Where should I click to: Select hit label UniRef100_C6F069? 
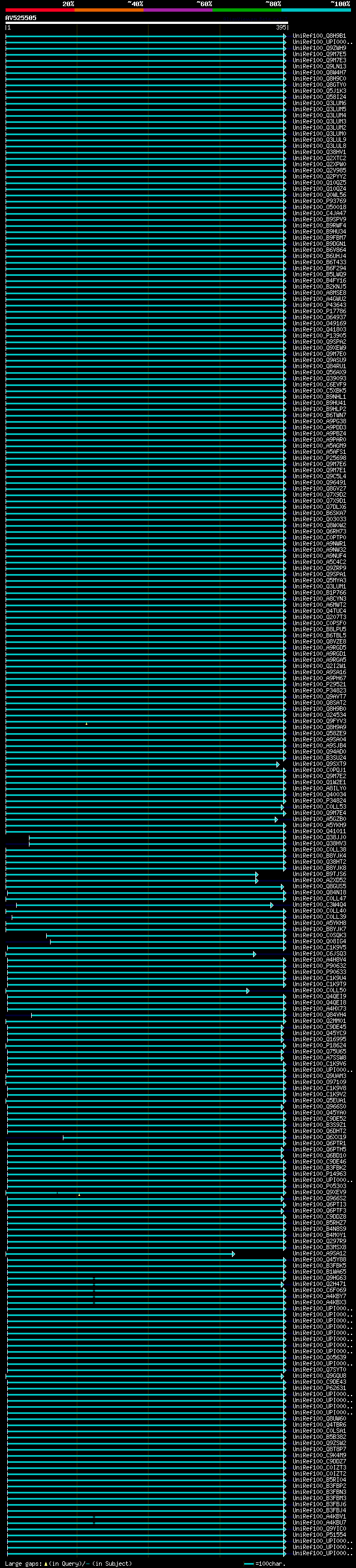point(319,1290)
